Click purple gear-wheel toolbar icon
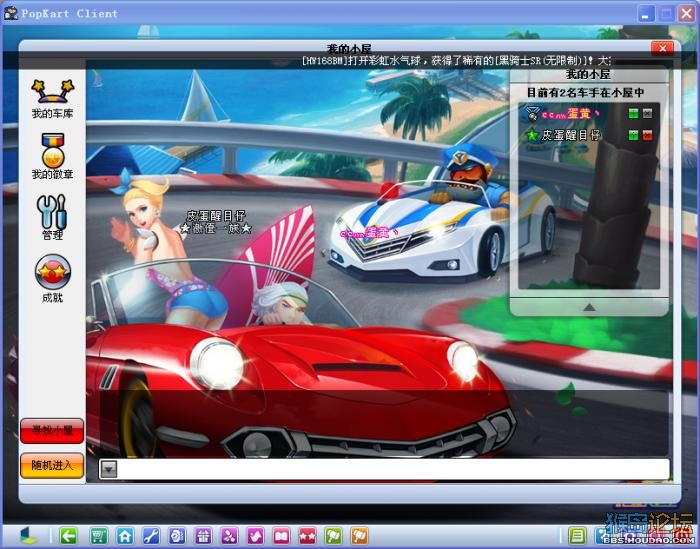This screenshot has height=549, width=700. coord(177,535)
